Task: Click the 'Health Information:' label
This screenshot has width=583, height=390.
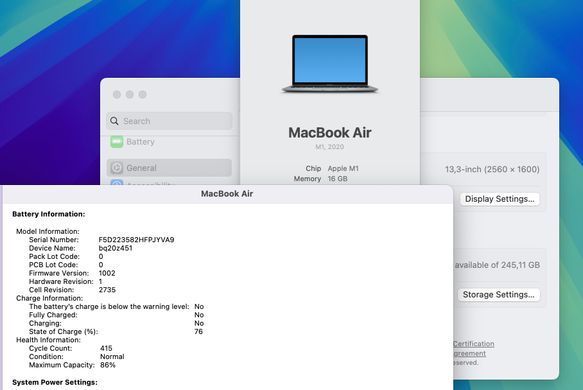Action: (48, 340)
